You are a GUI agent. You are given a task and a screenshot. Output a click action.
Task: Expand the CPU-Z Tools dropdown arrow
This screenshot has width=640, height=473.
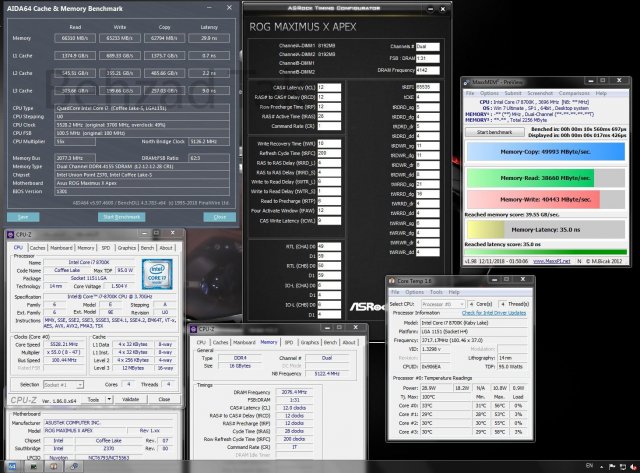109,399
